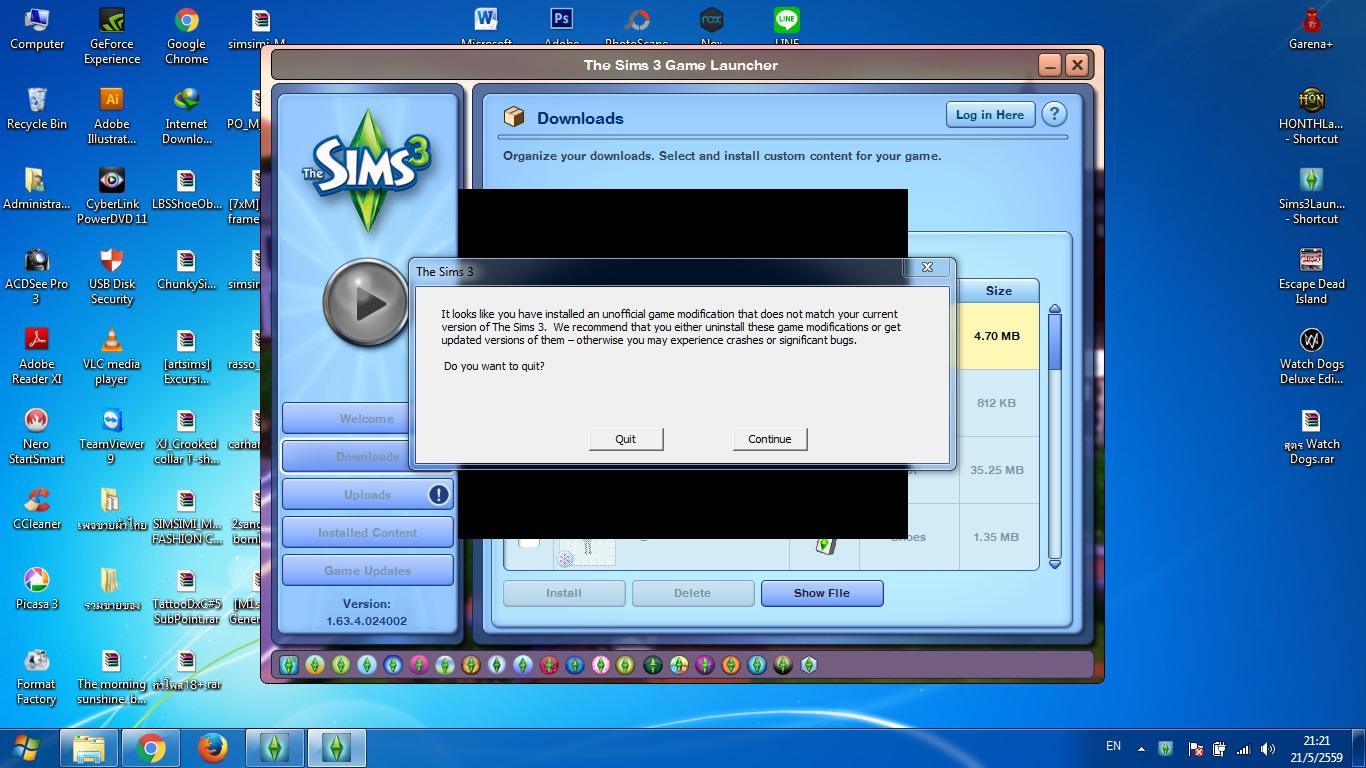Select the Garena+ desktop icon
Screen dimensions: 1366x768
coord(1311,28)
